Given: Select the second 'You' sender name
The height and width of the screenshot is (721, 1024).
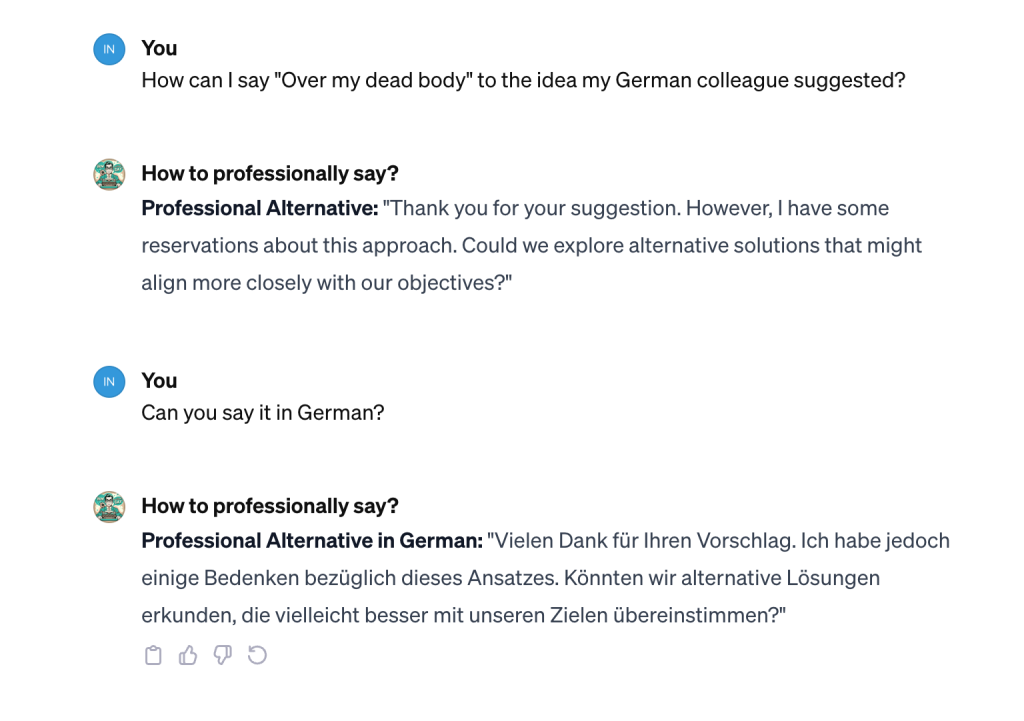Looking at the screenshot, I should [x=159, y=381].
